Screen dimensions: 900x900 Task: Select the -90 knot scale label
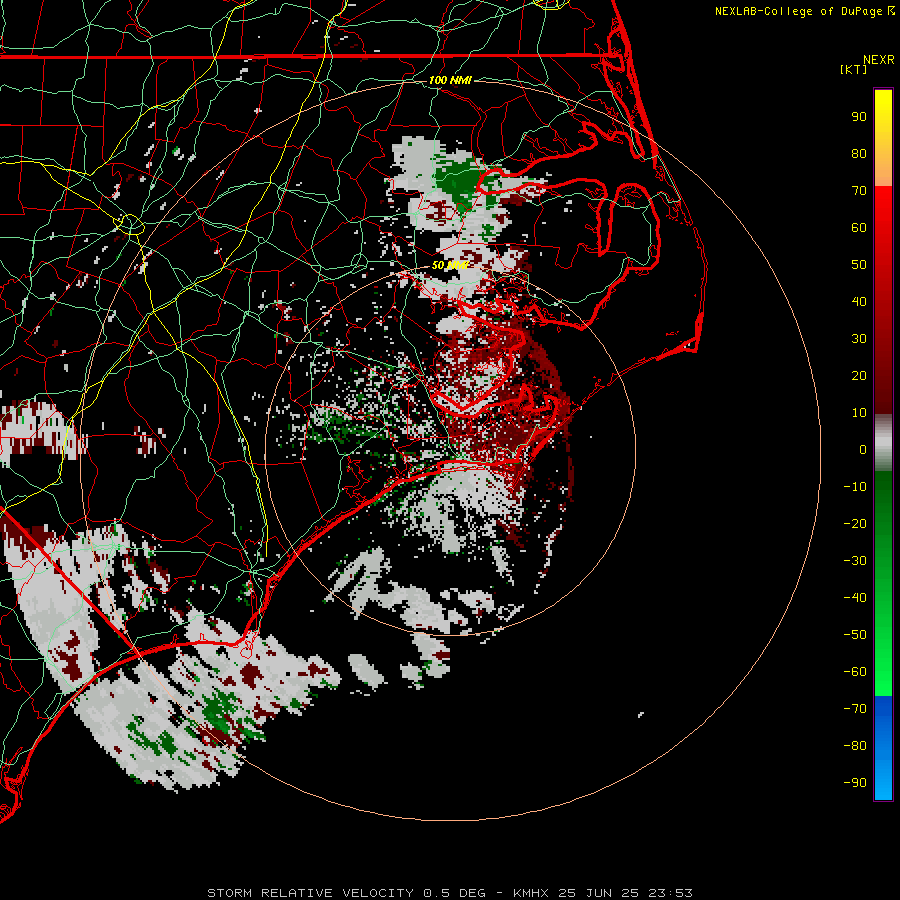pos(855,782)
